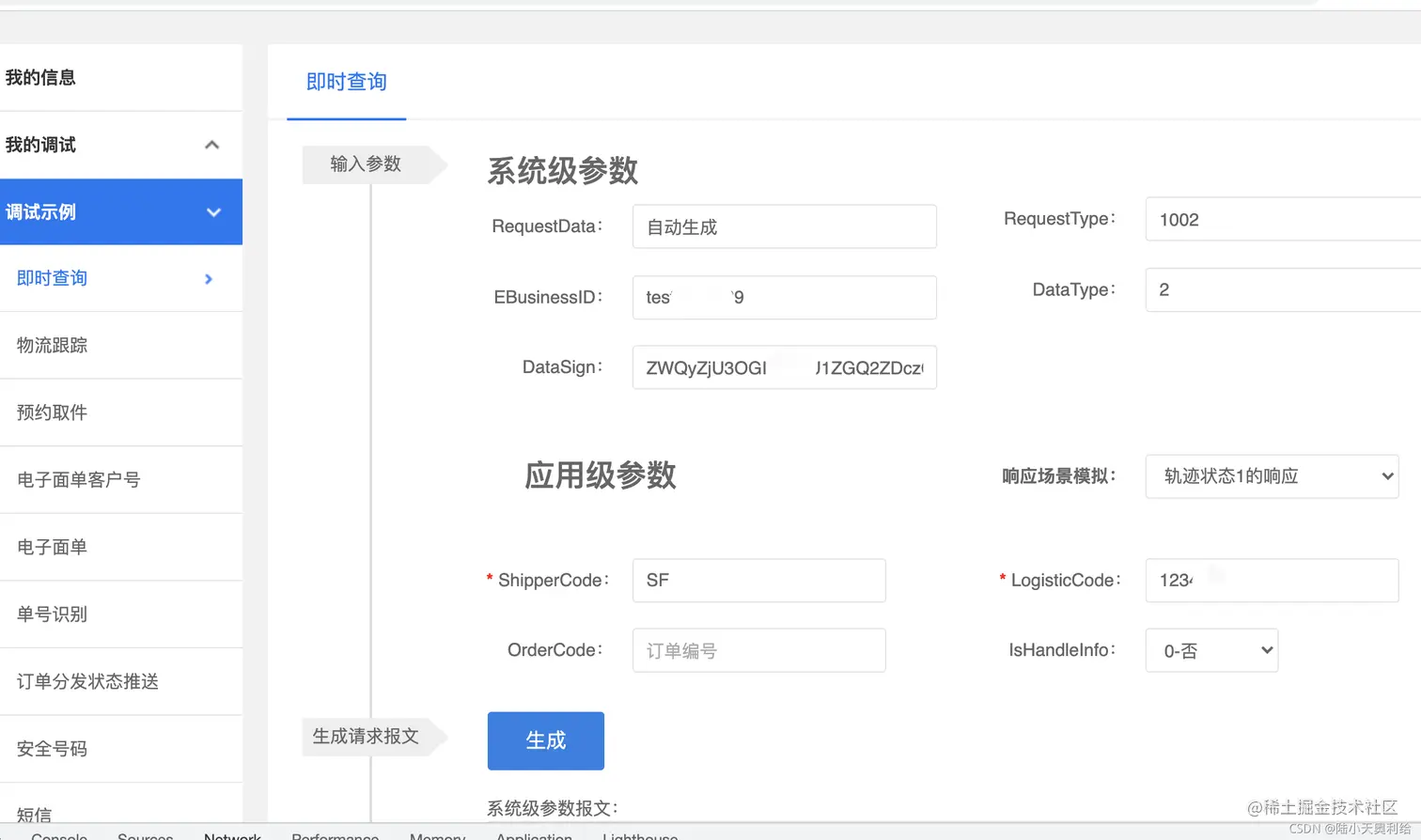Open the Console tab in DevTools
This screenshot has height=840, width=1421.
pos(59,837)
